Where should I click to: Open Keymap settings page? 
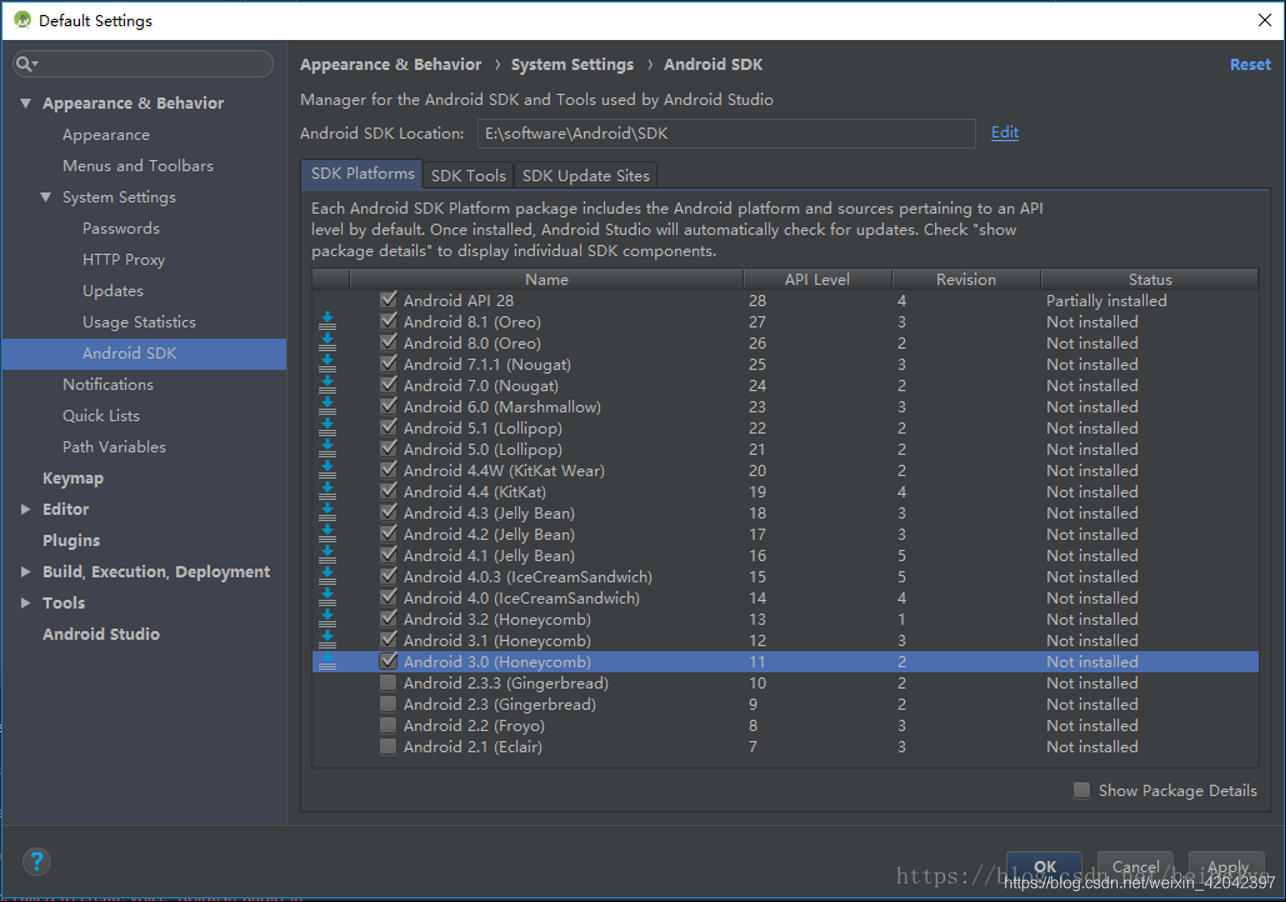(73, 478)
